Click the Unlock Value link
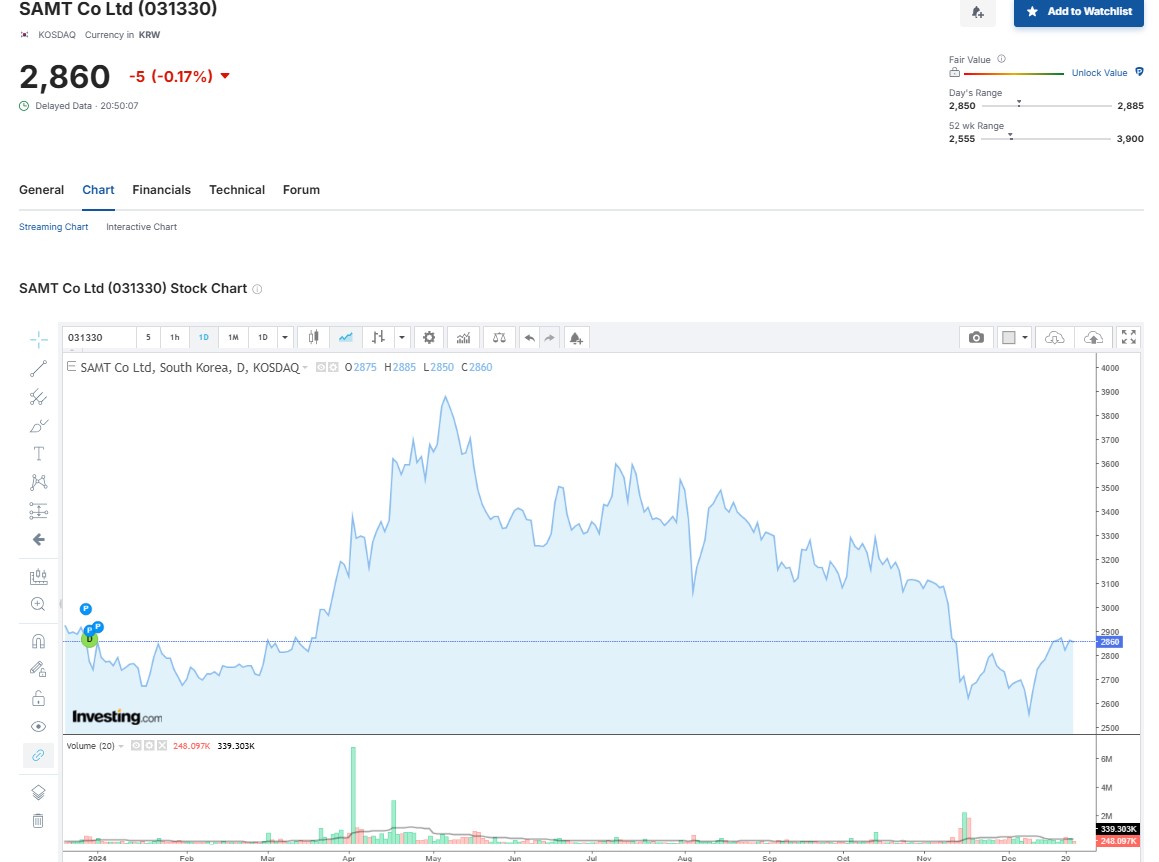 (x=1099, y=72)
